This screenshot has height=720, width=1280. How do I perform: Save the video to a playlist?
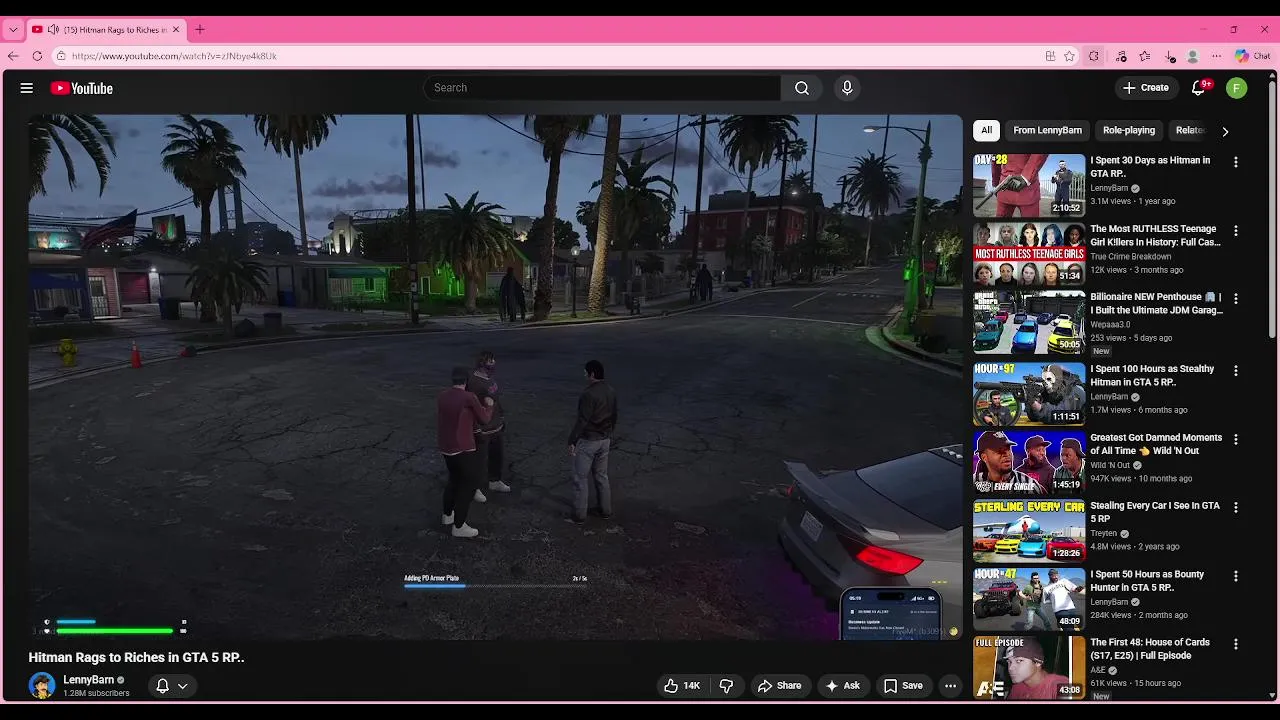[x=903, y=686]
